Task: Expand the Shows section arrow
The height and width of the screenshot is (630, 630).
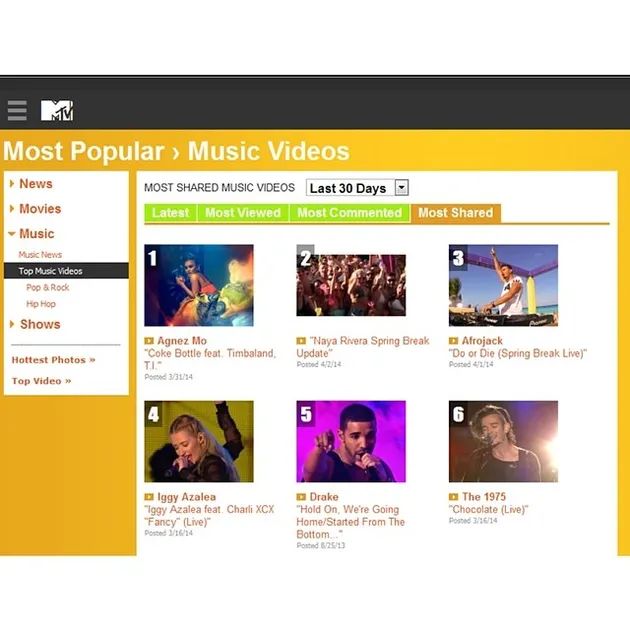Action: [x=12, y=324]
